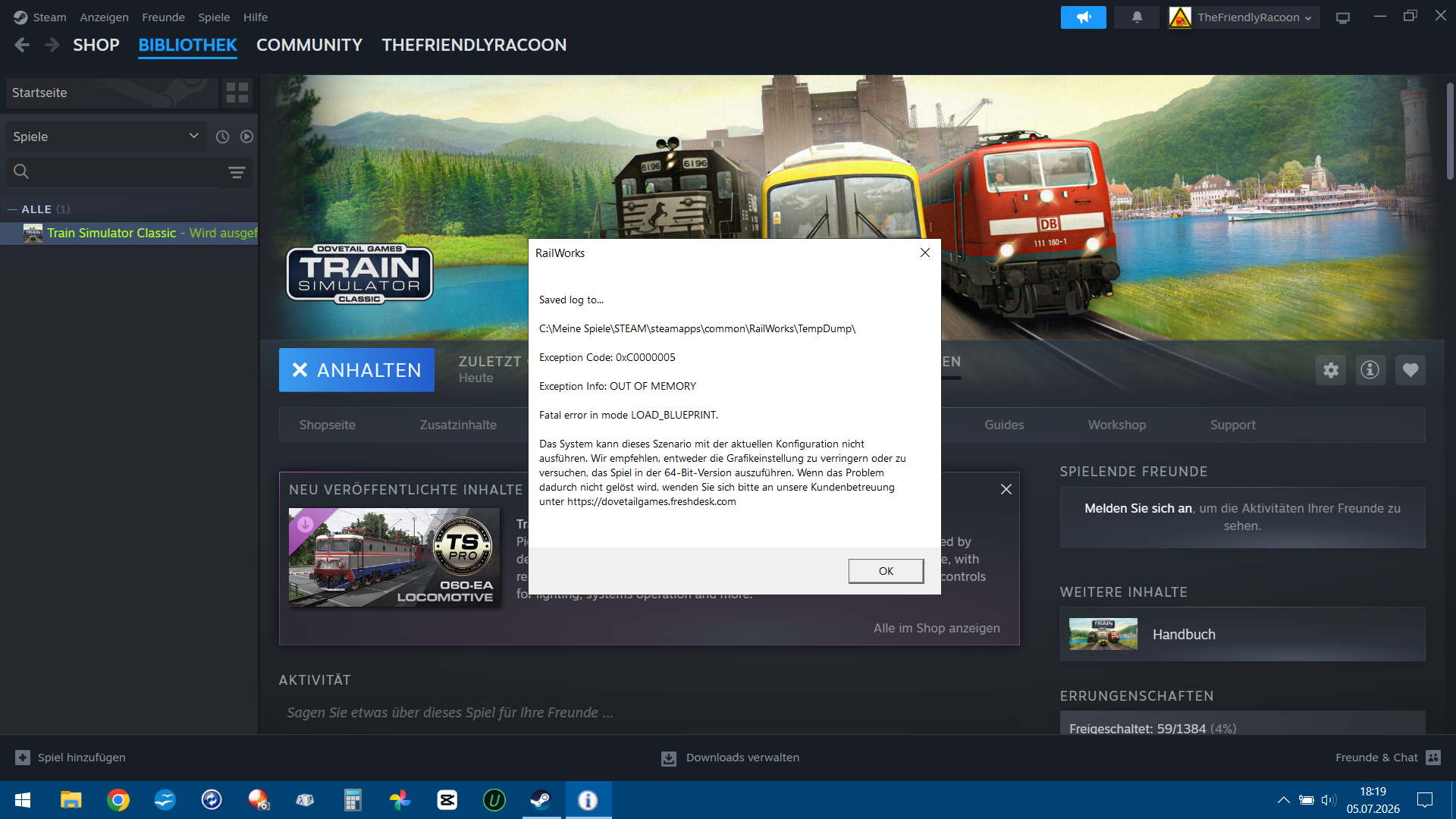Open the Hilfe menu
This screenshot has height=819, width=1456.
(x=256, y=17)
